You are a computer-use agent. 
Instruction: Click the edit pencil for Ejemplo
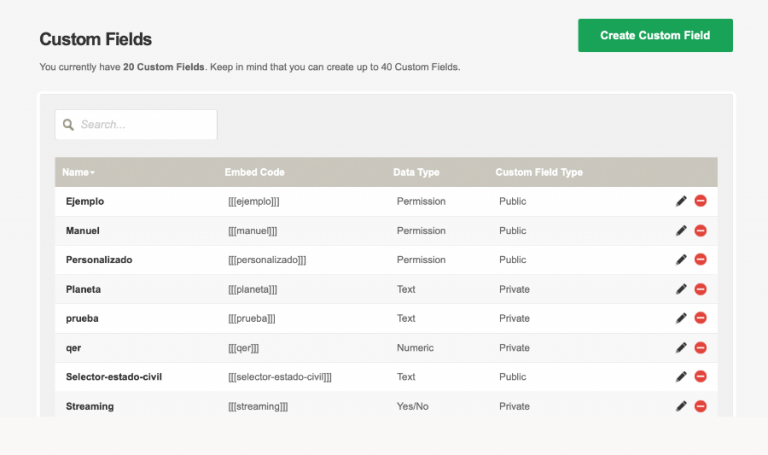(x=681, y=201)
